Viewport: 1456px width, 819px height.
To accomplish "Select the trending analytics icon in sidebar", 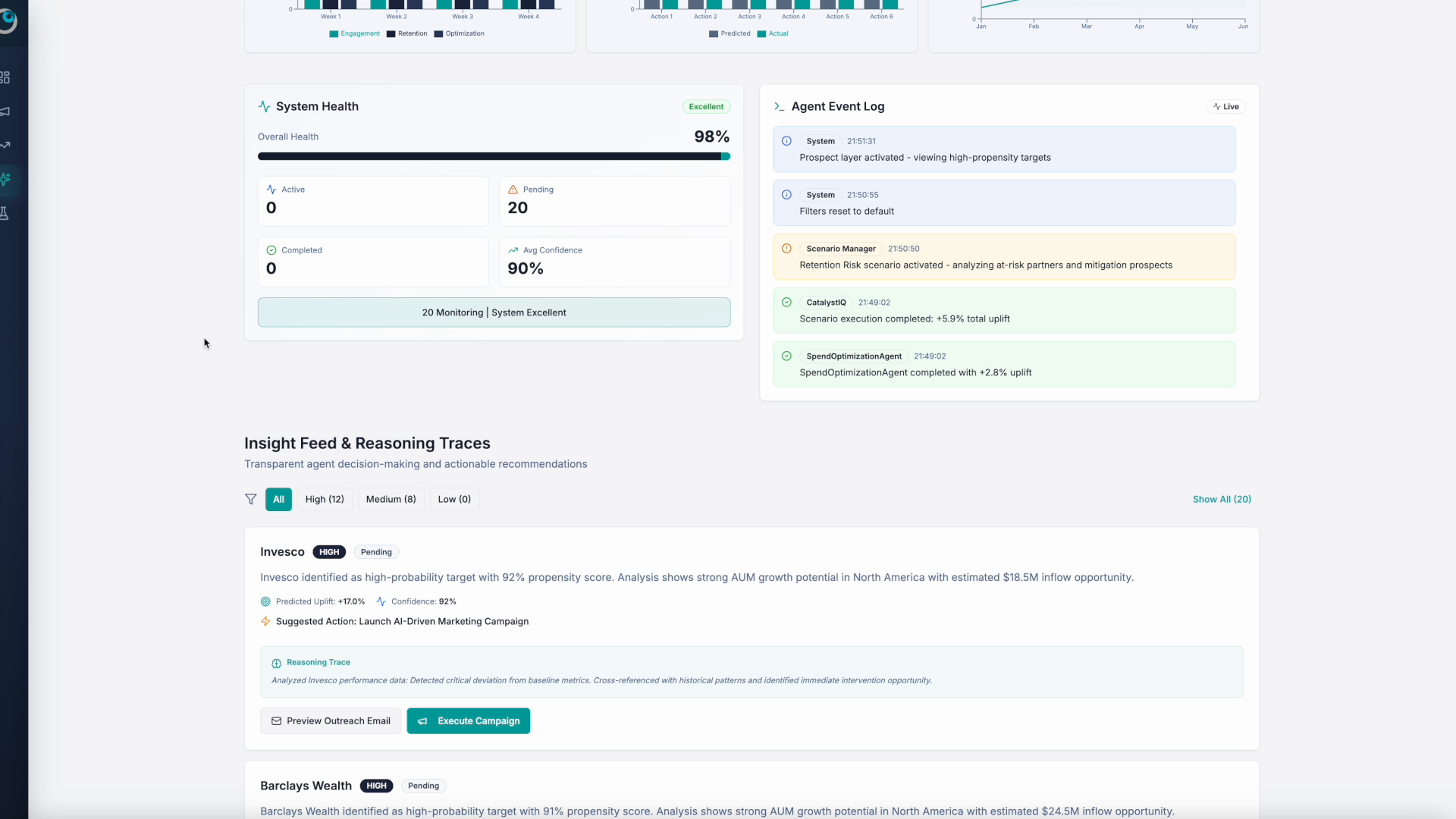I will (5, 144).
